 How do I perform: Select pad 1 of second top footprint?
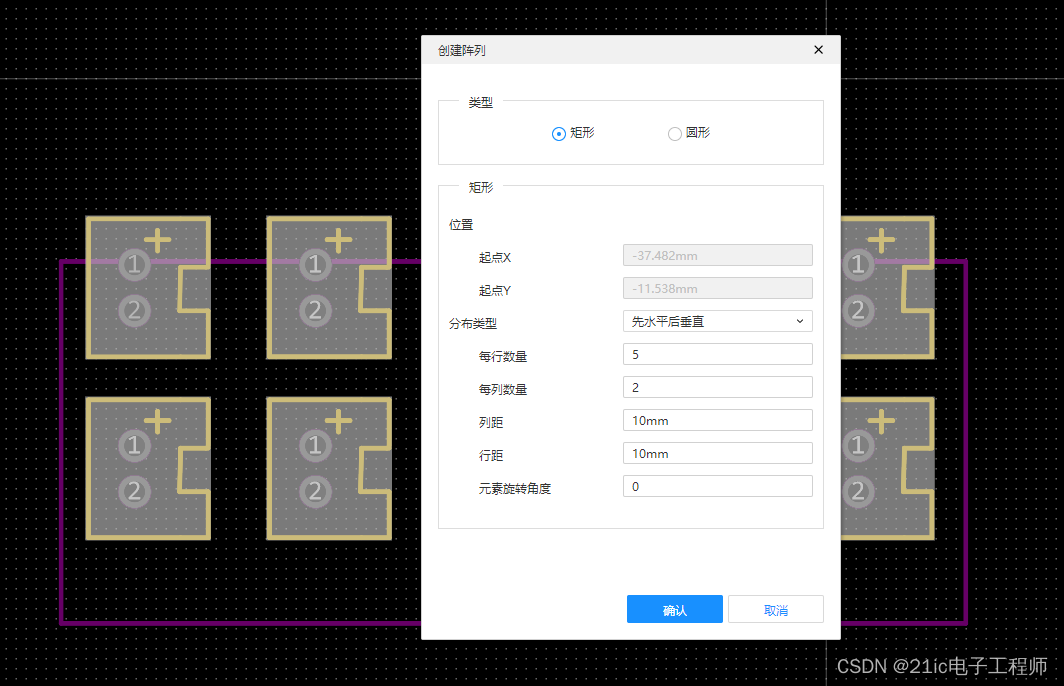(315, 265)
